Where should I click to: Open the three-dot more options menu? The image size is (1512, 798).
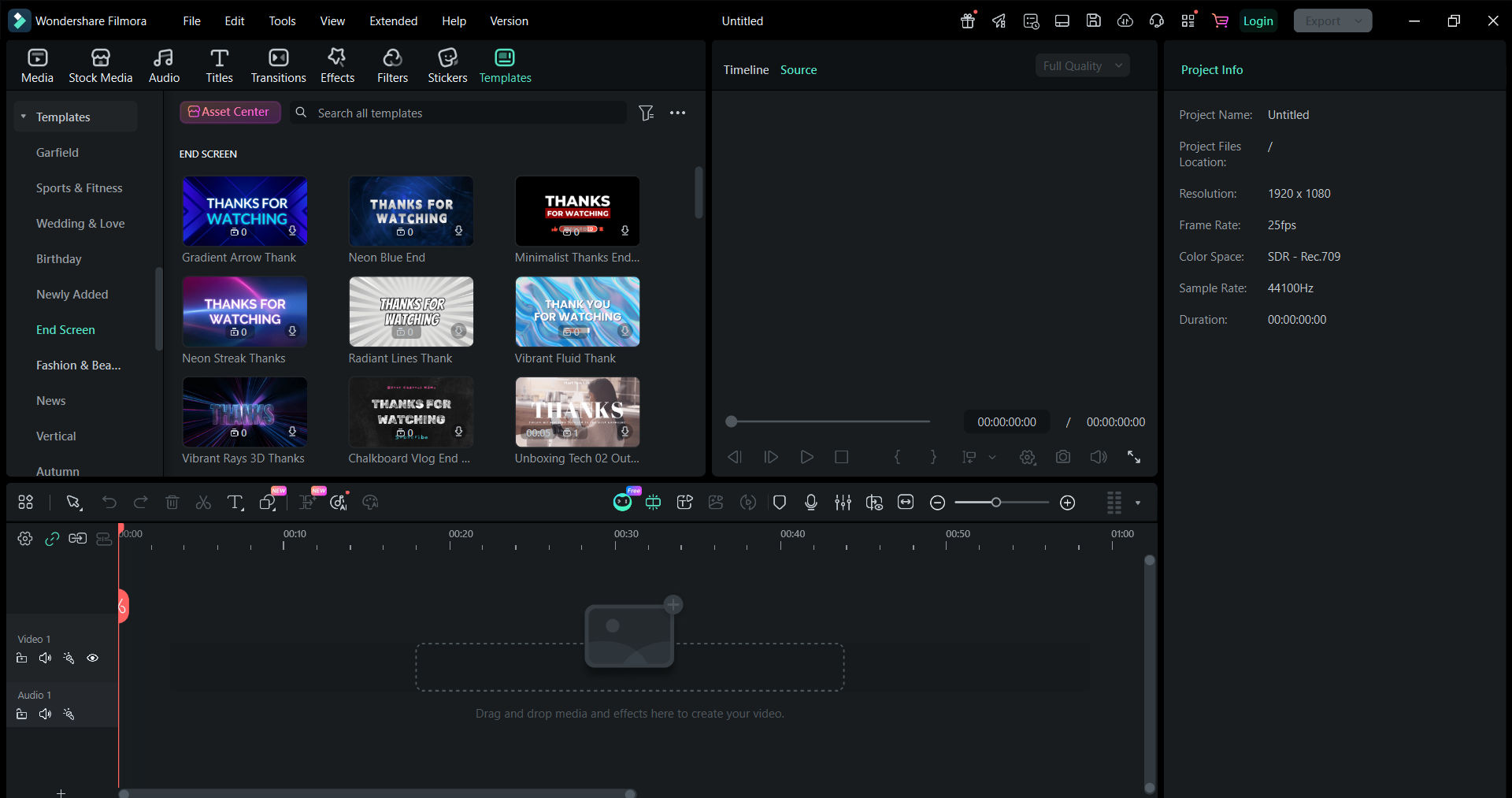tap(677, 113)
